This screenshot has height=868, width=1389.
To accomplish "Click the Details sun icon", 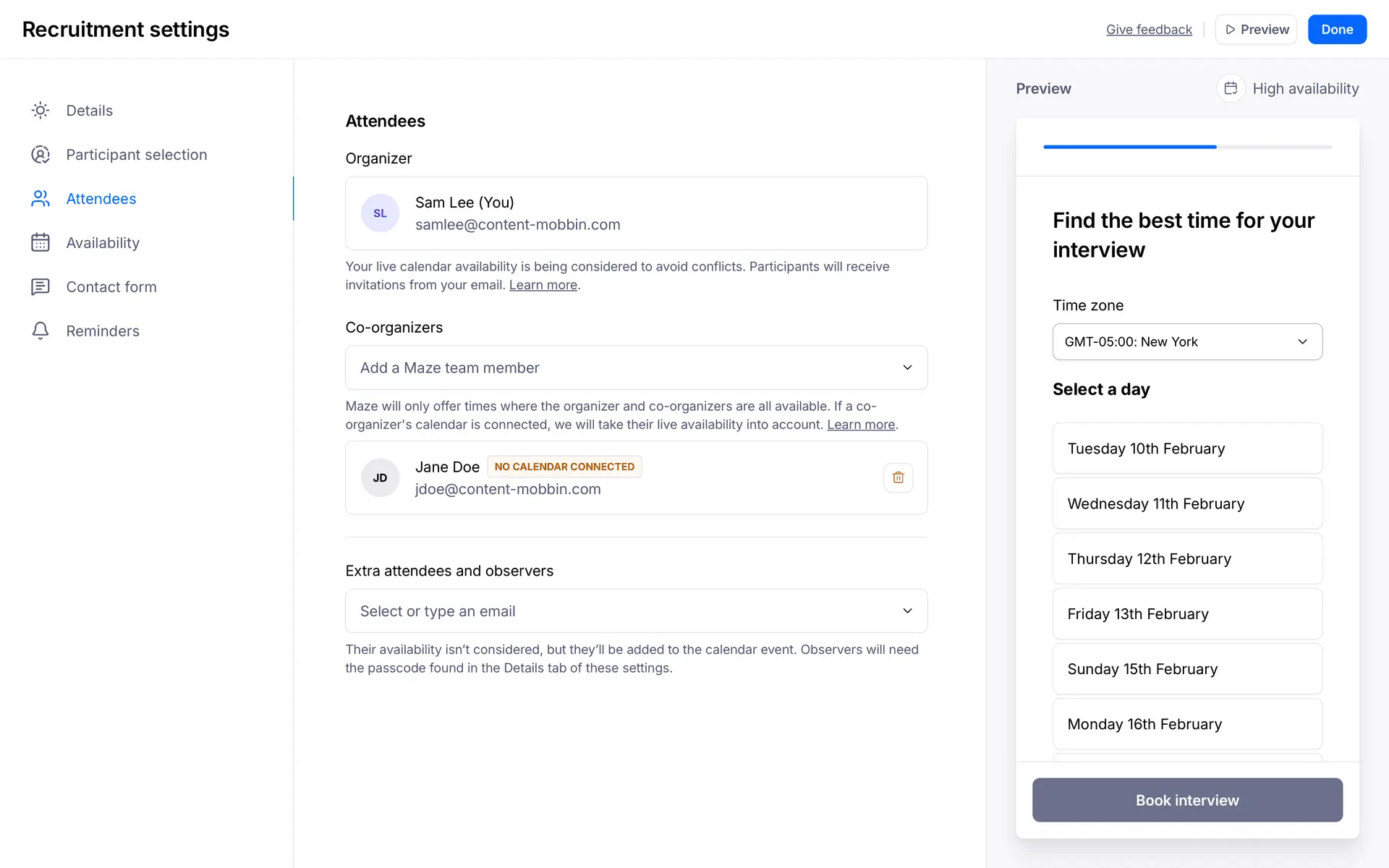I will click(x=41, y=111).
